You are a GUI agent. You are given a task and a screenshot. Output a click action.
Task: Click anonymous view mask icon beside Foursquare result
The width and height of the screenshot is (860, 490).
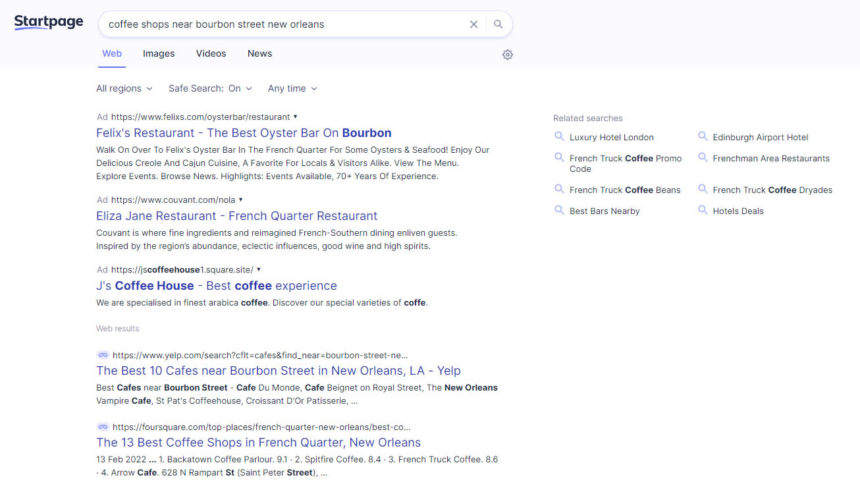(102, 426)
